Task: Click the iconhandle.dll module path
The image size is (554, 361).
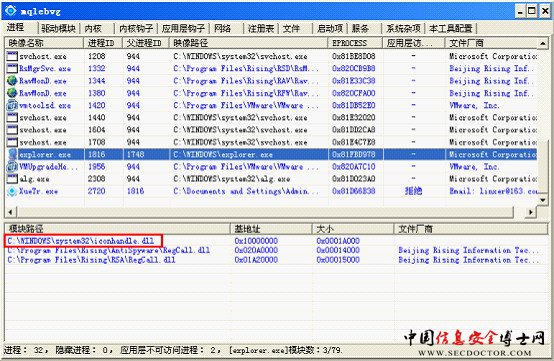Action: point(81,241)
